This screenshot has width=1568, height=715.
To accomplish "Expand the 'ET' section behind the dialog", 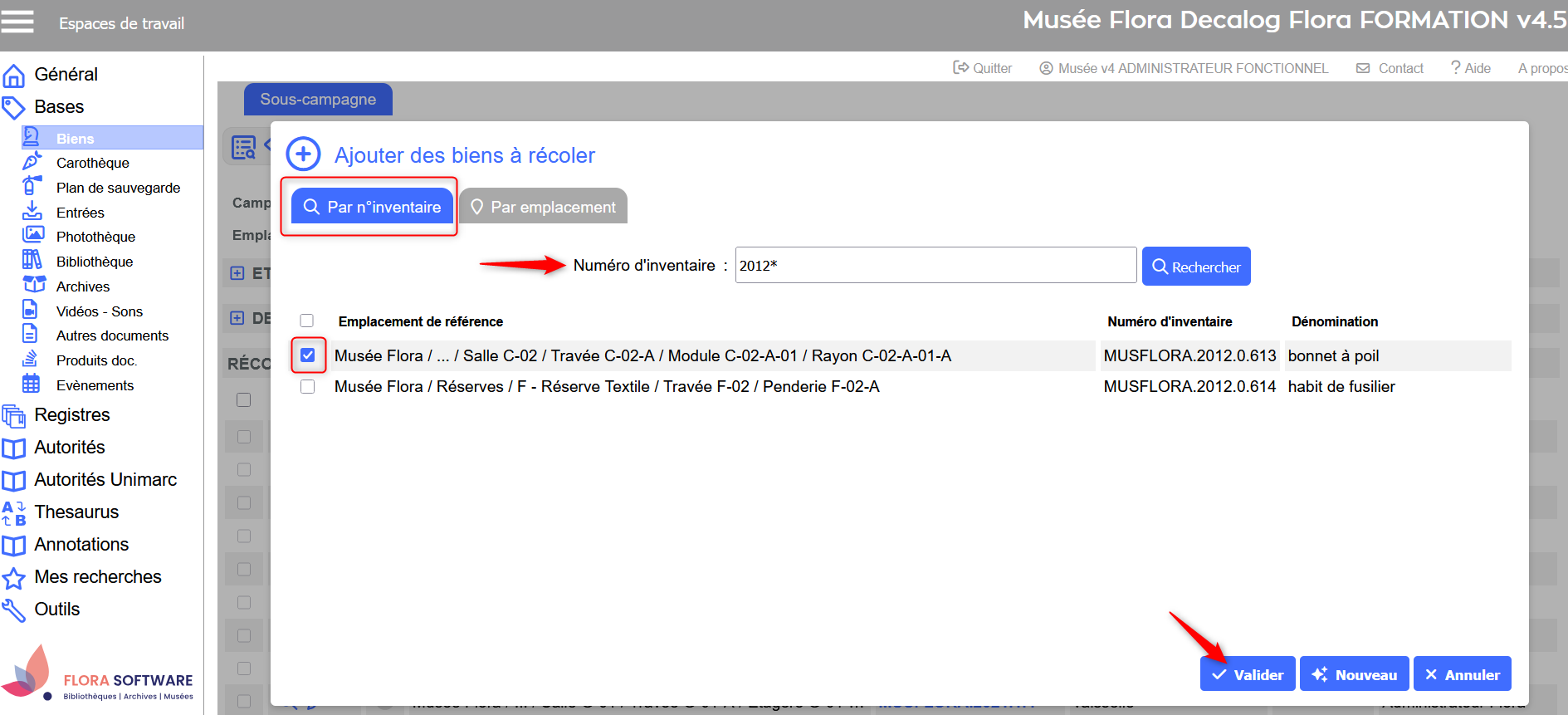I will pyautogui.click(x=237, y=273).
